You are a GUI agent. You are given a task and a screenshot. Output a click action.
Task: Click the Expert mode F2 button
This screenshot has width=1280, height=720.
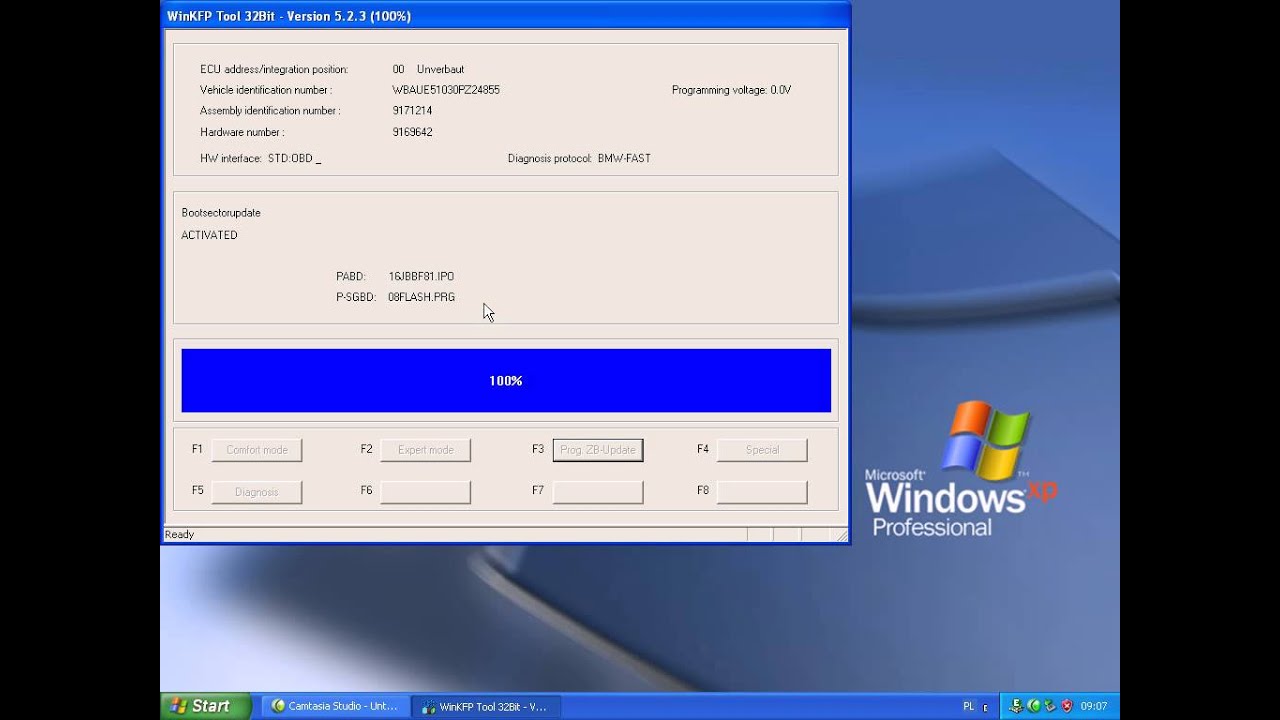tap(426, 450)
